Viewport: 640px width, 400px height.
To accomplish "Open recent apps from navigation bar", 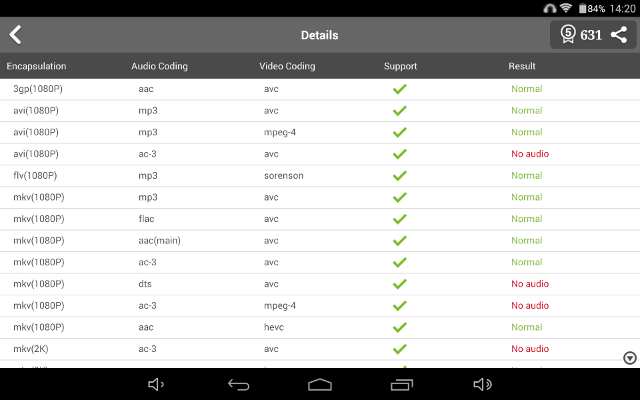I will (402, 384).
